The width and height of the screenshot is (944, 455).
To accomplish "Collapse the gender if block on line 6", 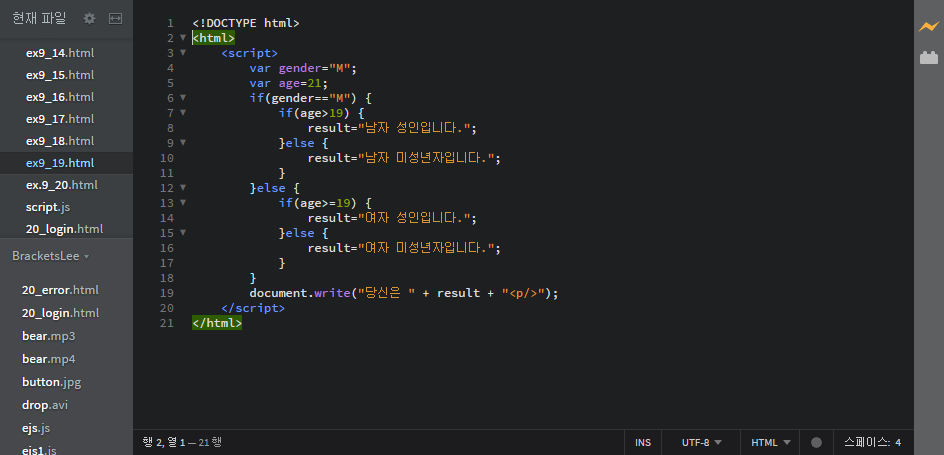I will 183,97.
